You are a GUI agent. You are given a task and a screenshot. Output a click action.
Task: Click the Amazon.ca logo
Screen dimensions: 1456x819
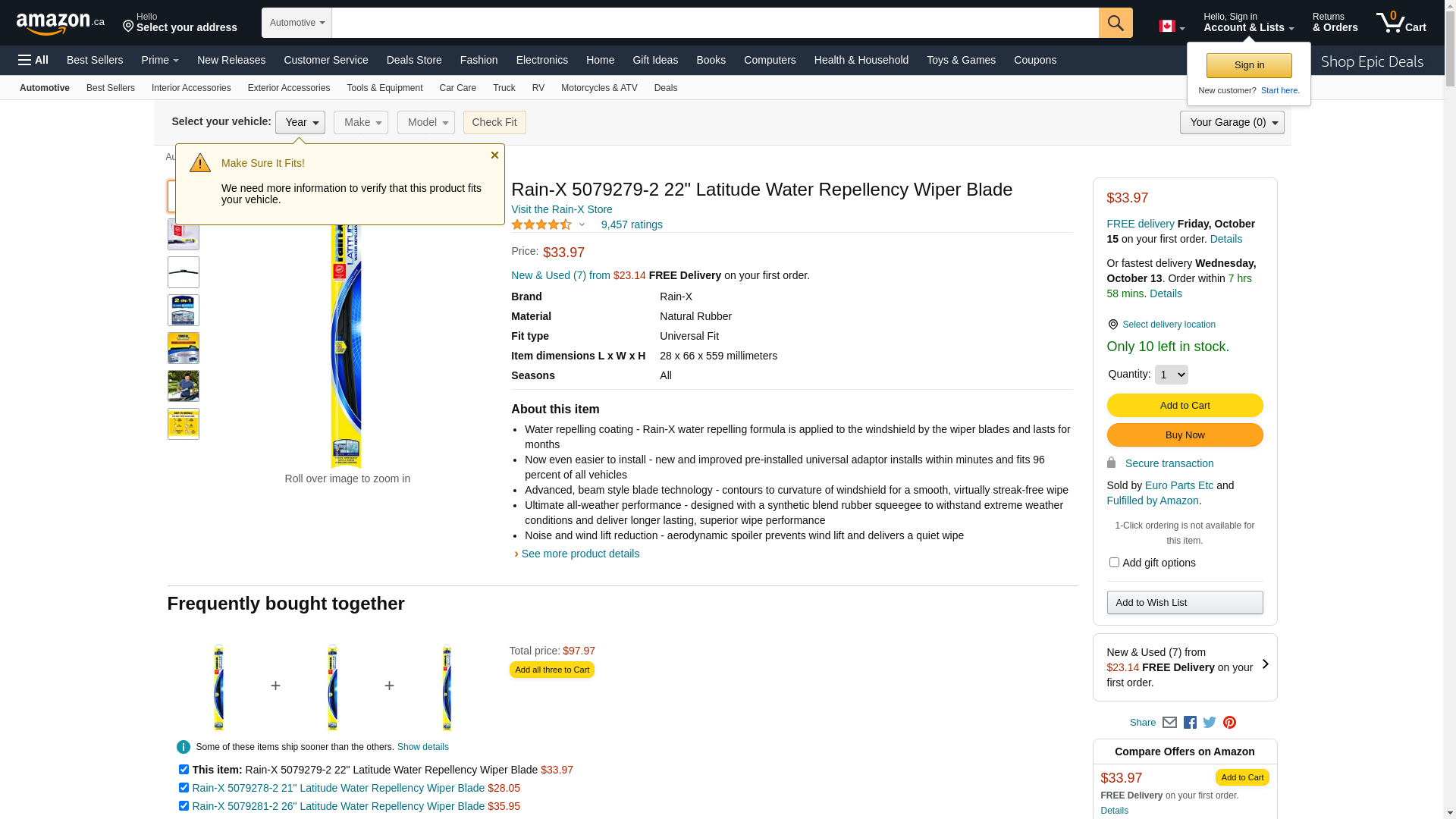tap(60, 24)
